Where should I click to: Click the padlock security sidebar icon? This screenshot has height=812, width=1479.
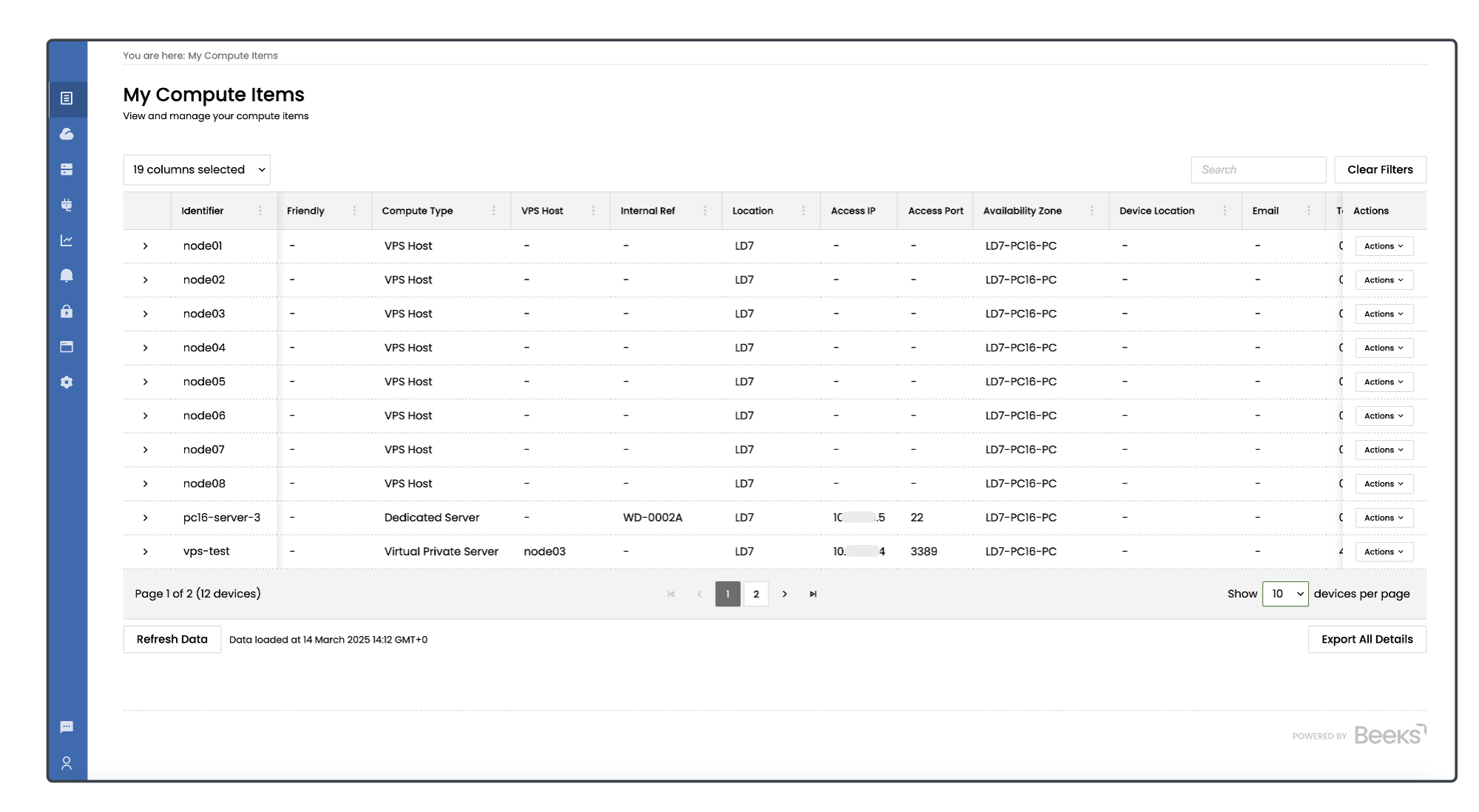click(67, 311)
